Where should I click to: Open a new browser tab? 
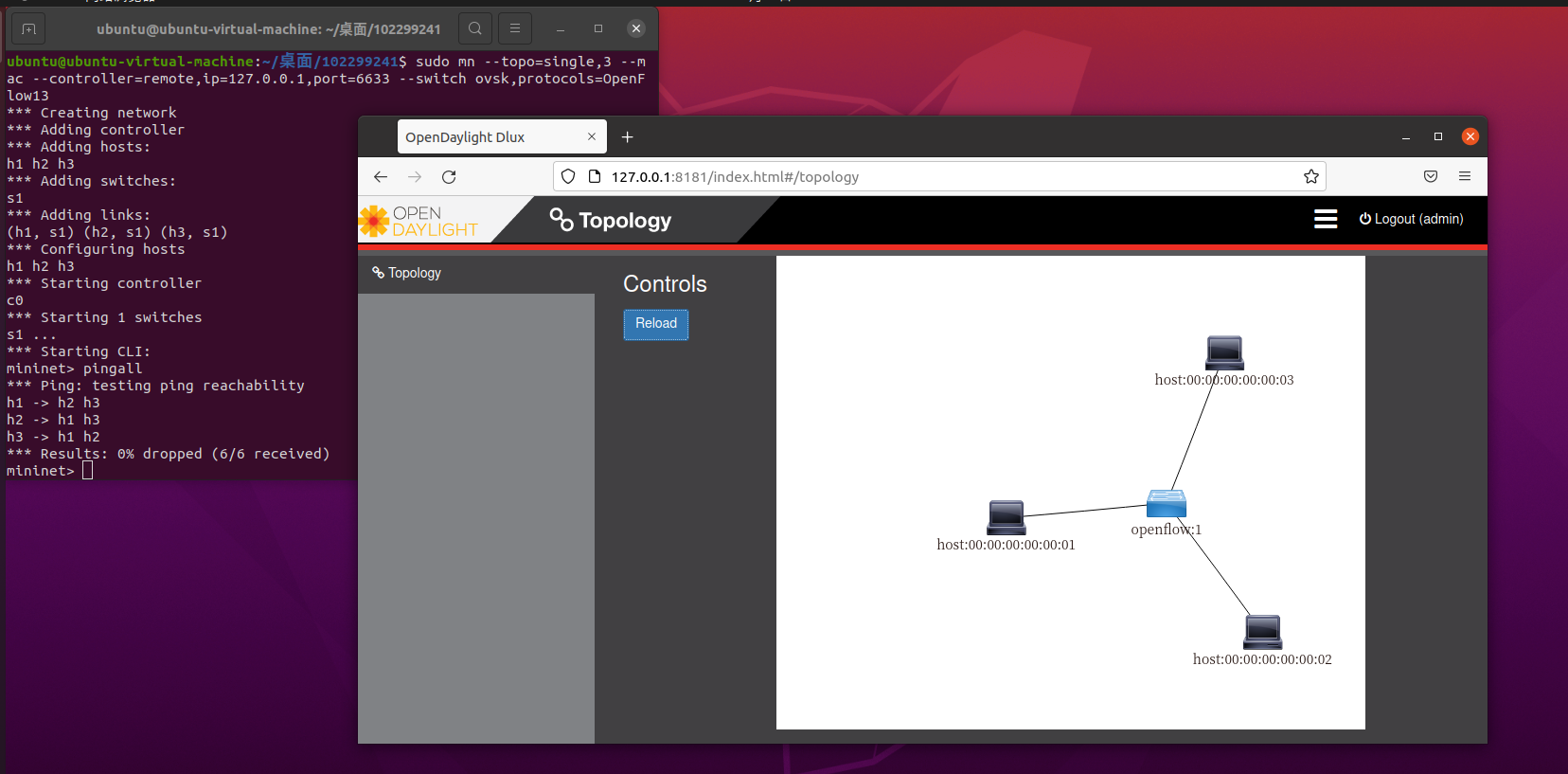tap(627, 137)
